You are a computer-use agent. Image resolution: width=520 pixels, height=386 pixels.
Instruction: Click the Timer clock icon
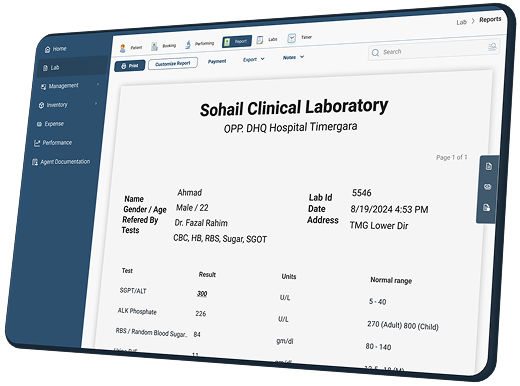291,38
